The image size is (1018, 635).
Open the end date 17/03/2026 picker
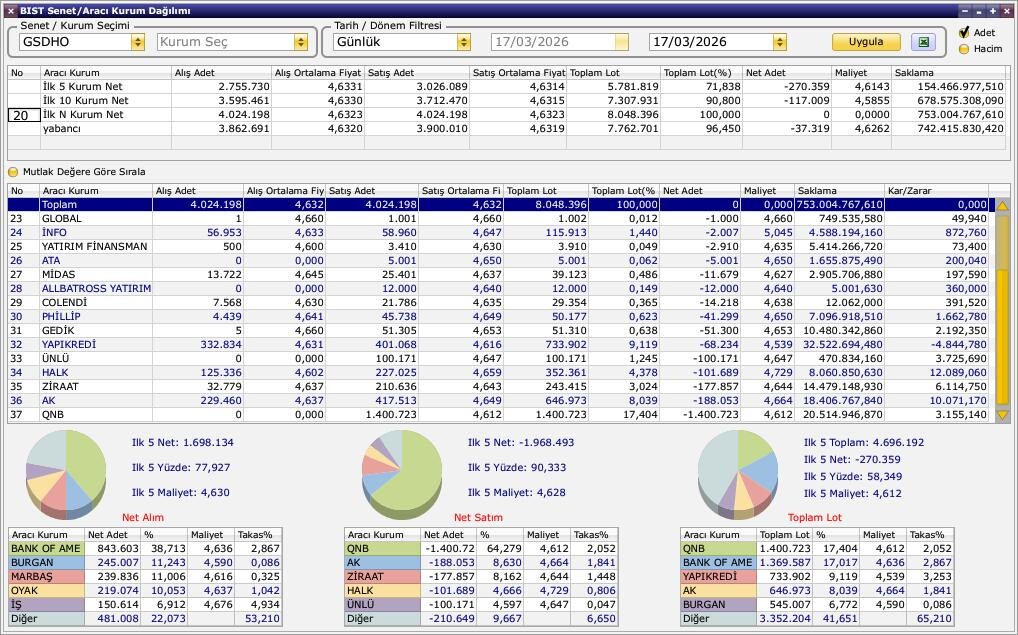pos(780,42)
